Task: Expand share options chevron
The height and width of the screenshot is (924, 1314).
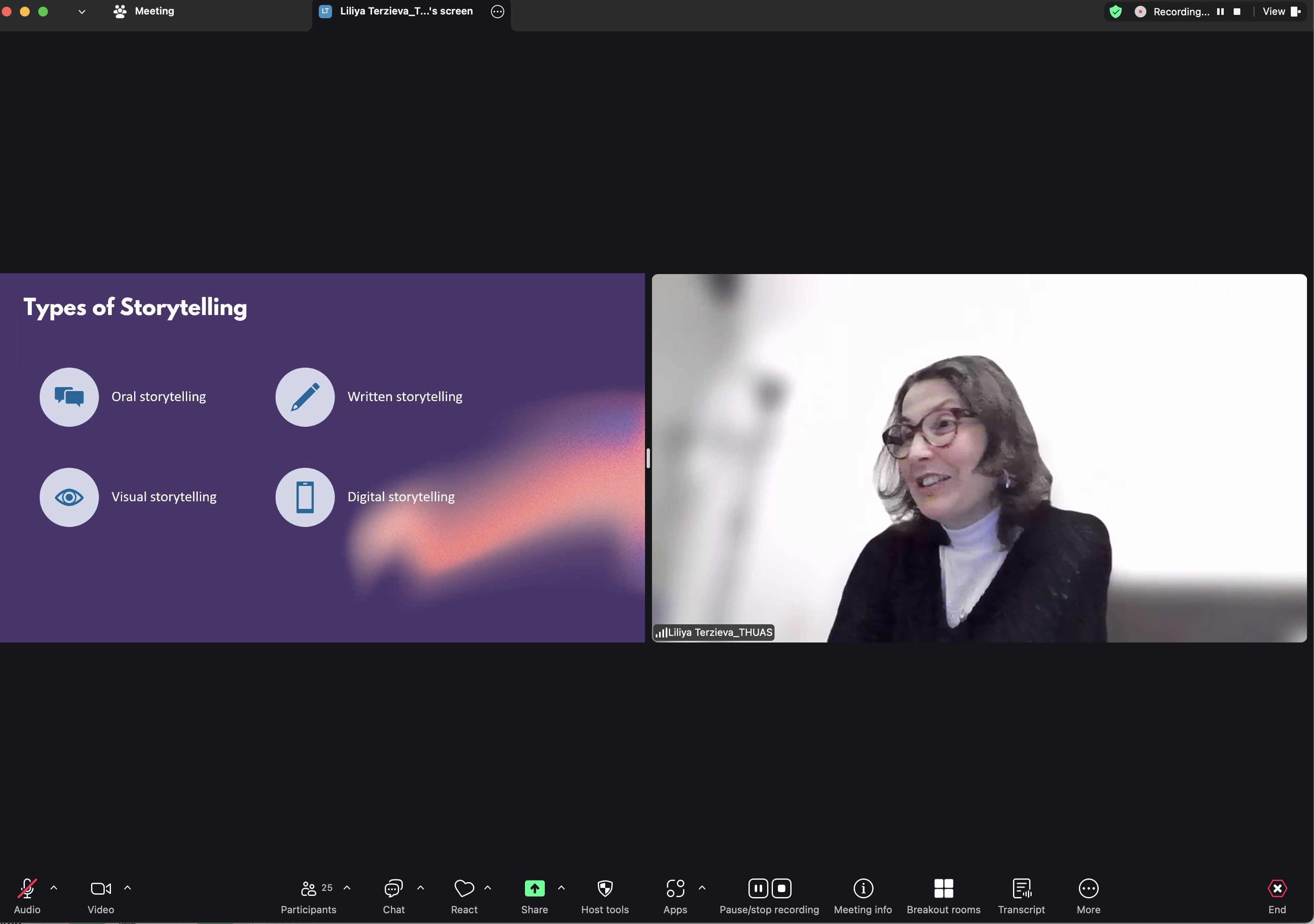Action: (561, 888)
